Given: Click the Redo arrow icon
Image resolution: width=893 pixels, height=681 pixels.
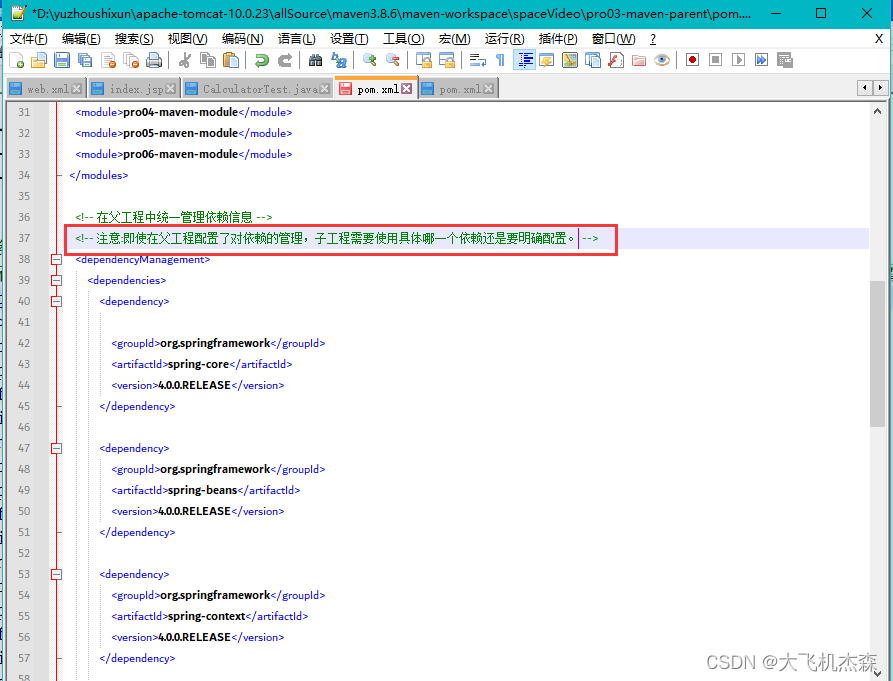Looking at the screenshot, I should click(285, 60).
